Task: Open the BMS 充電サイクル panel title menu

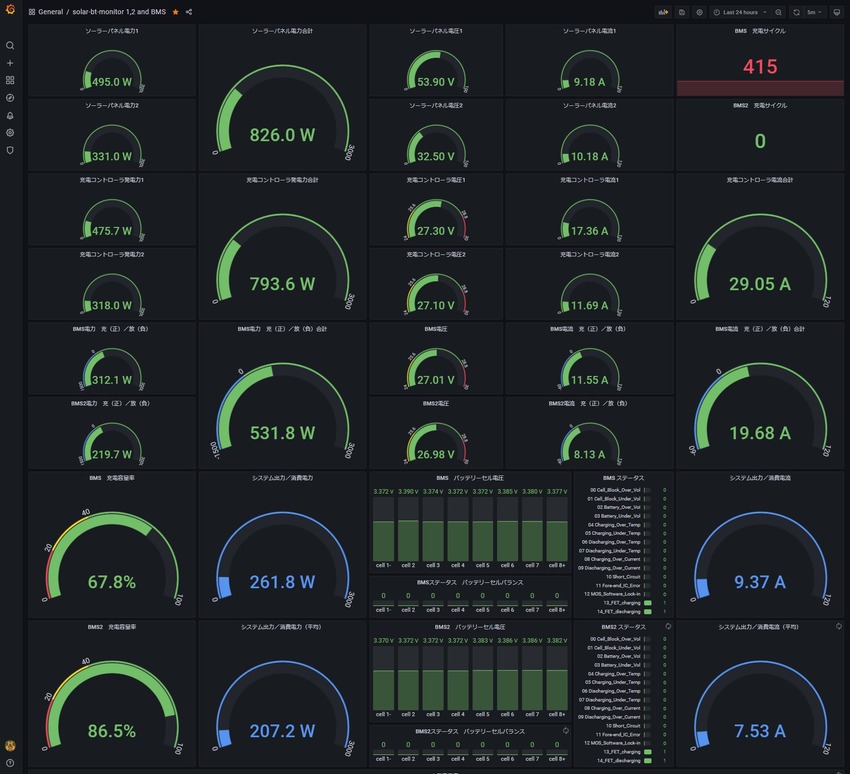Action: (x=760, y=31)
